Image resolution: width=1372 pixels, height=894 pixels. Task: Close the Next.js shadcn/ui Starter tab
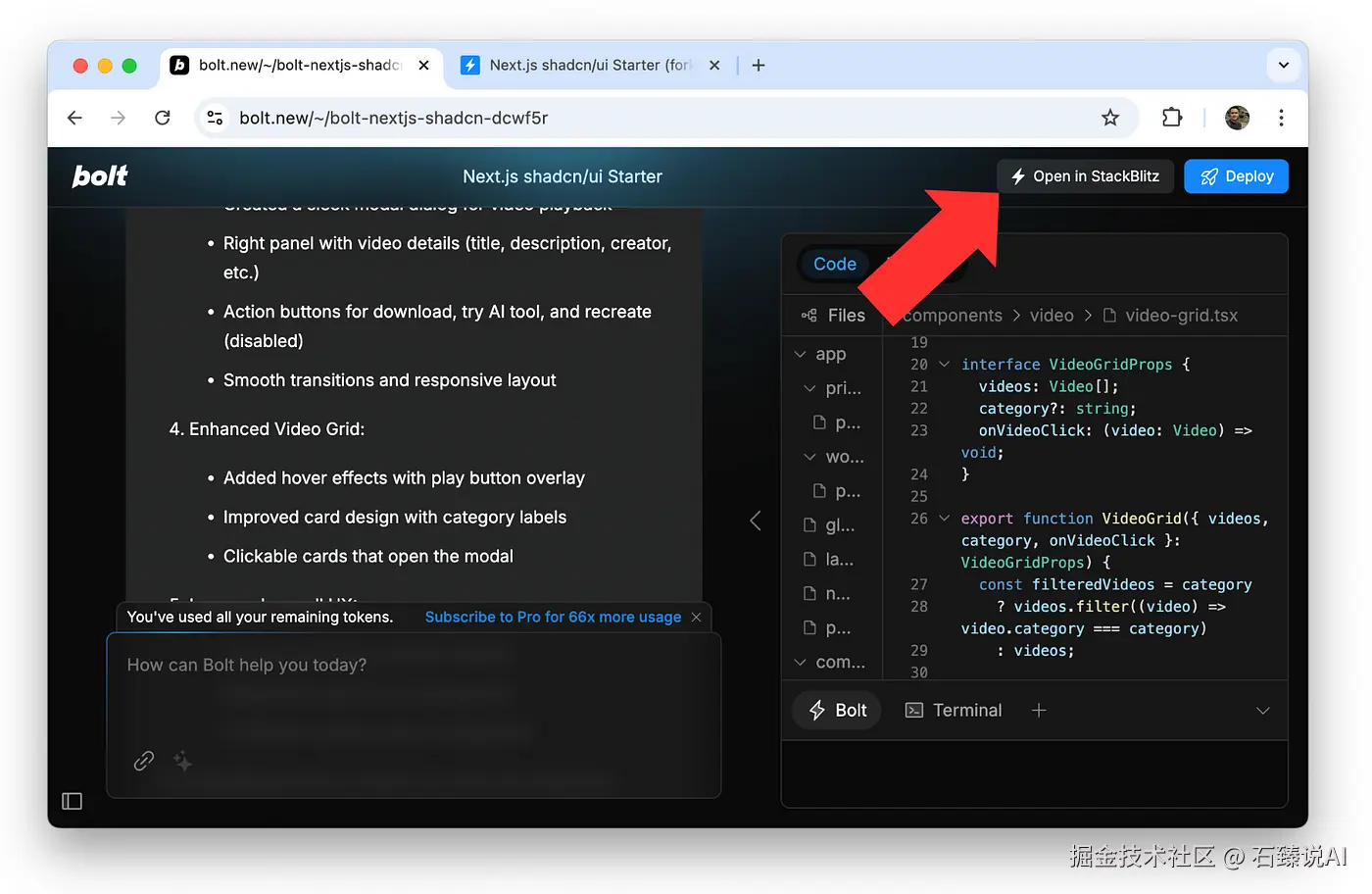click(714, 66)
